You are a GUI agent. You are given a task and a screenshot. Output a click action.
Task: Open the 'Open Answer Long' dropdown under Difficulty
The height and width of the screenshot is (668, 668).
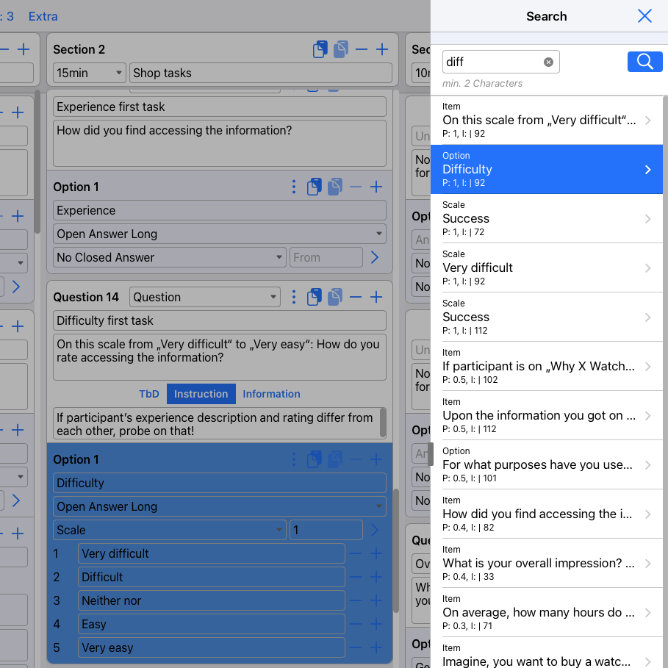pos(219,507)
